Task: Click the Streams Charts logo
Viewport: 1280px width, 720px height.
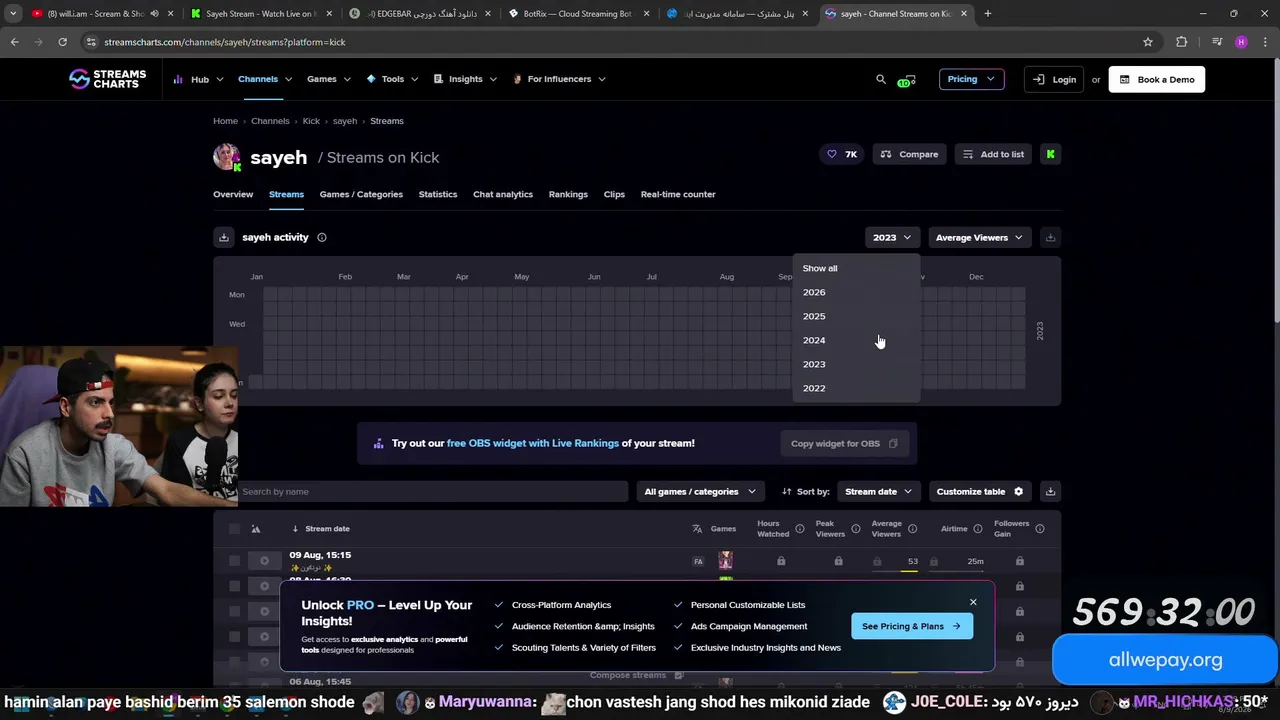Action: [107, 79]
